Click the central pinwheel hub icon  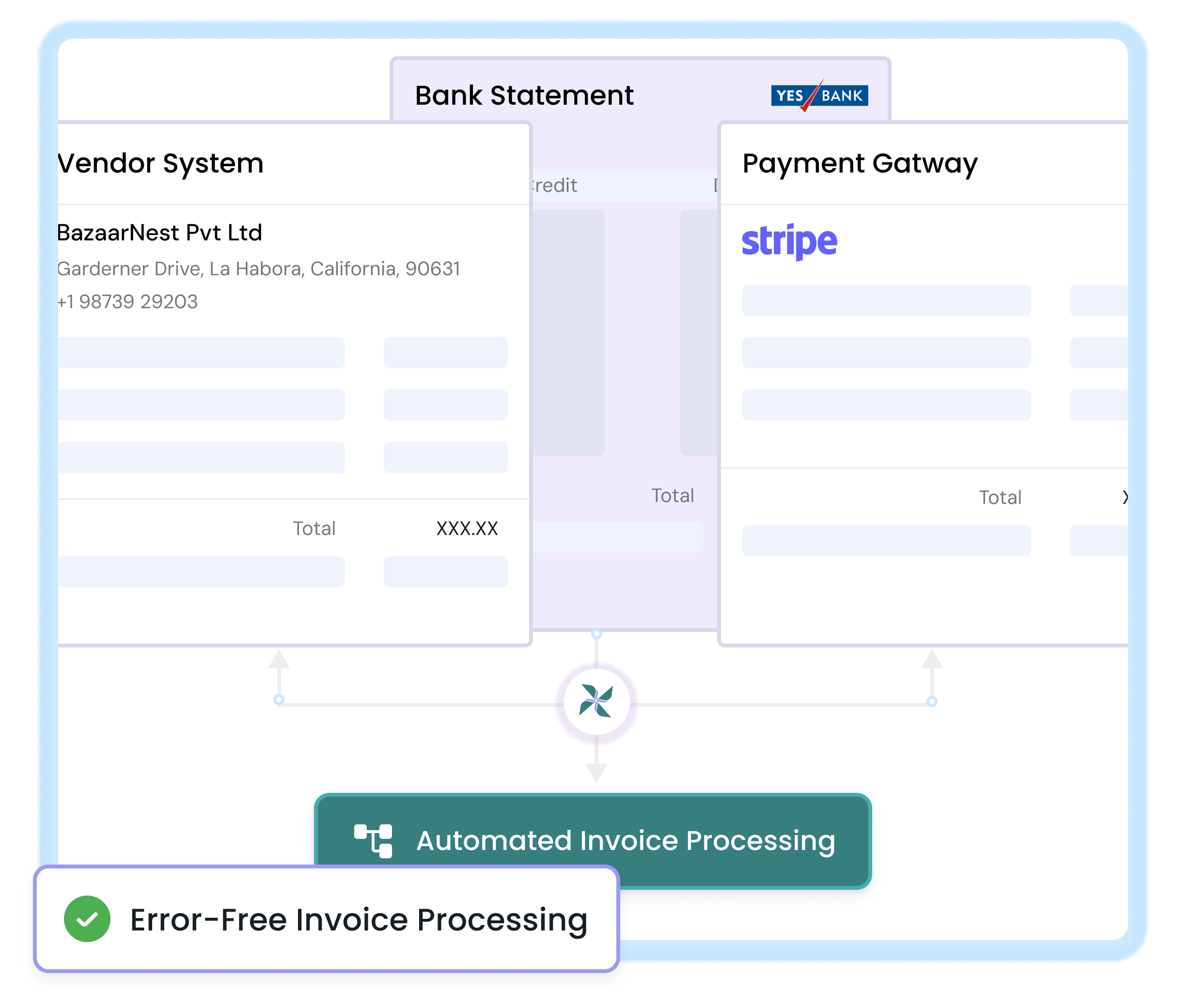pos(596,701)
